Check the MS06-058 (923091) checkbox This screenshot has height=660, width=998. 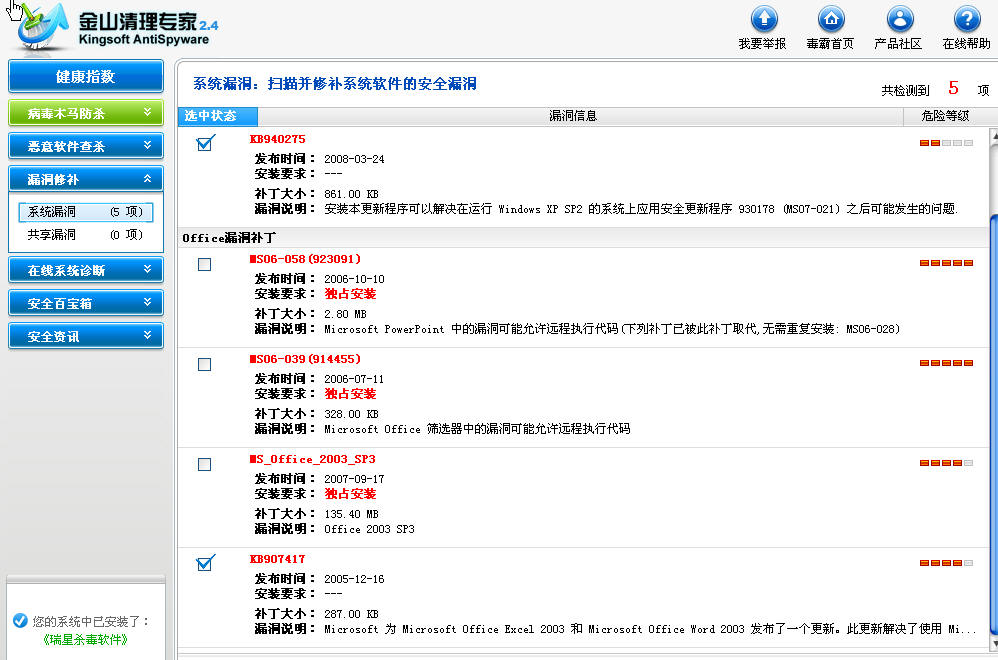205,265
